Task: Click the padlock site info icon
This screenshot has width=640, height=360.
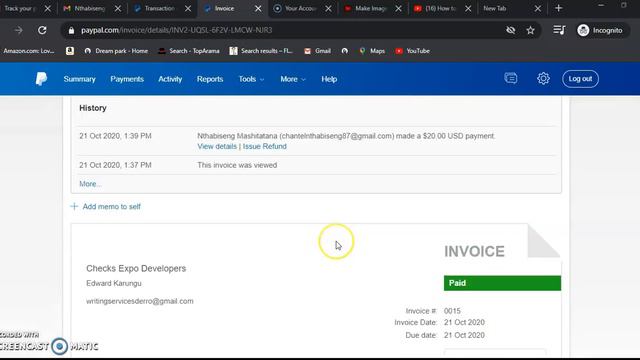Action: click(71, 30)
